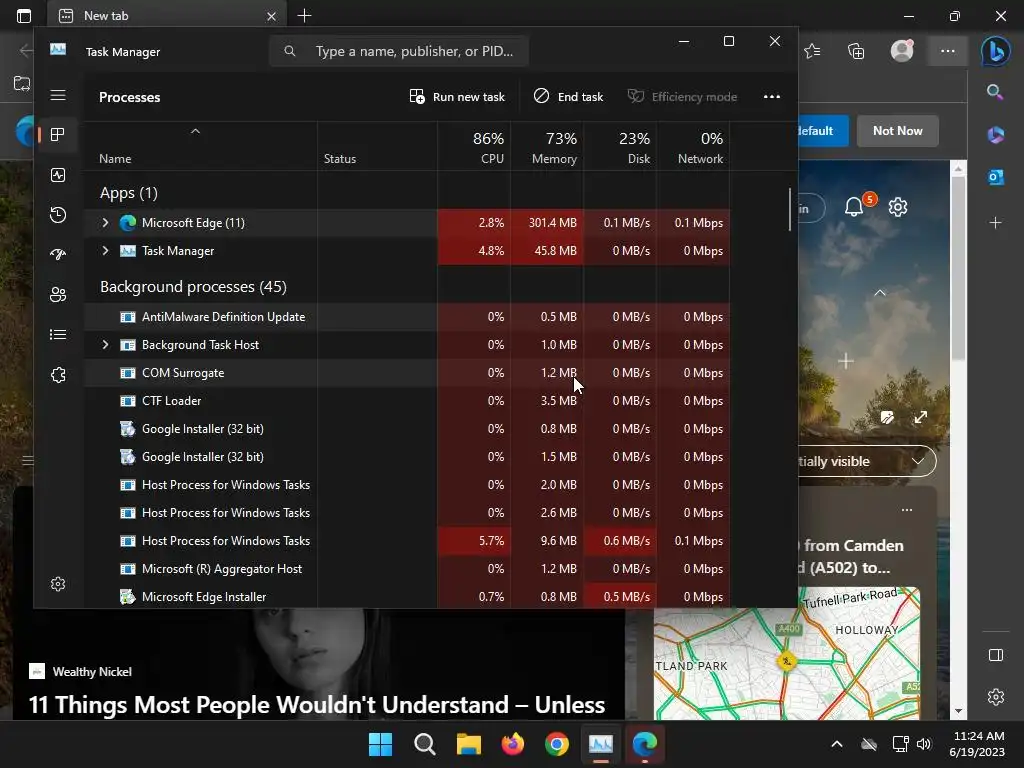Open Edge tab actions menu icon

point(24,16)
